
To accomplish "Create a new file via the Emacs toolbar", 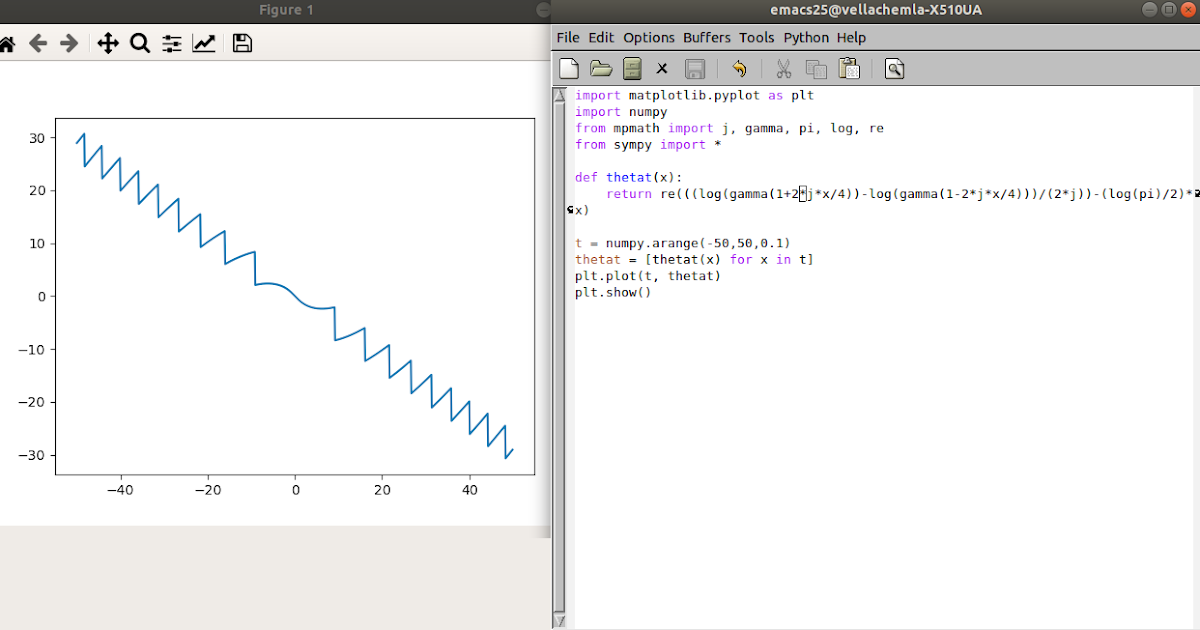I will [568, 68].
